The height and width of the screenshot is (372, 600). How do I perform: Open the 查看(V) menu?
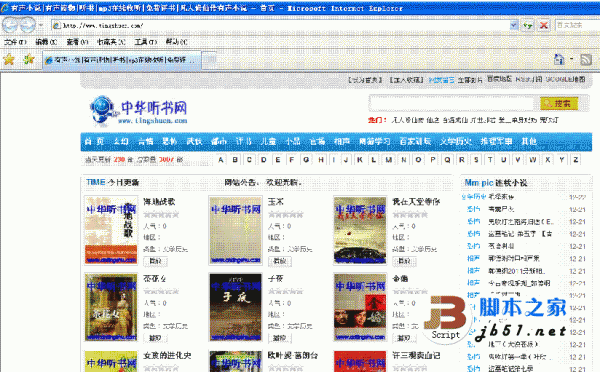click(x=77, y=42)
